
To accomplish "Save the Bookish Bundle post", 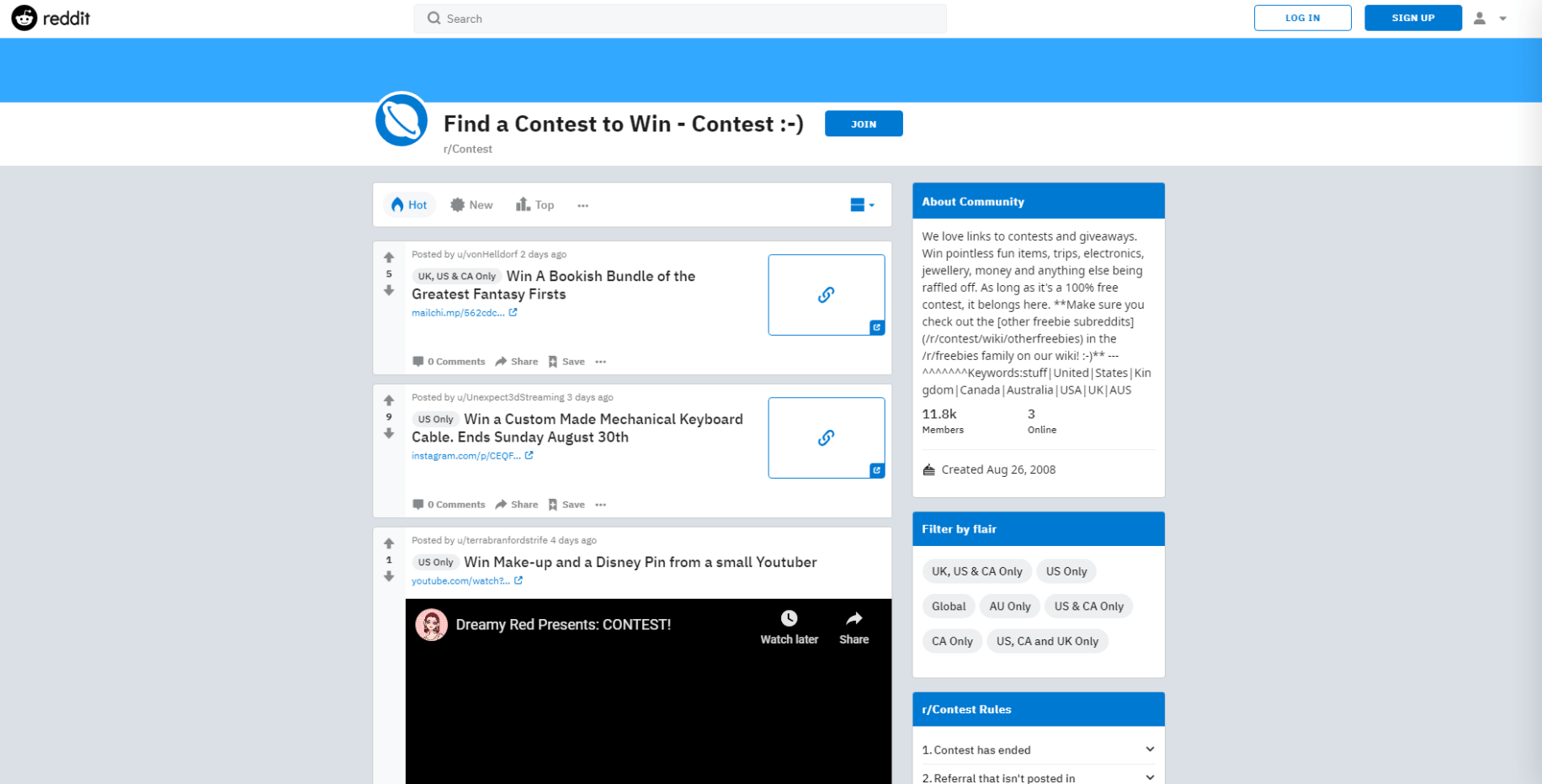I will (566, 361).
